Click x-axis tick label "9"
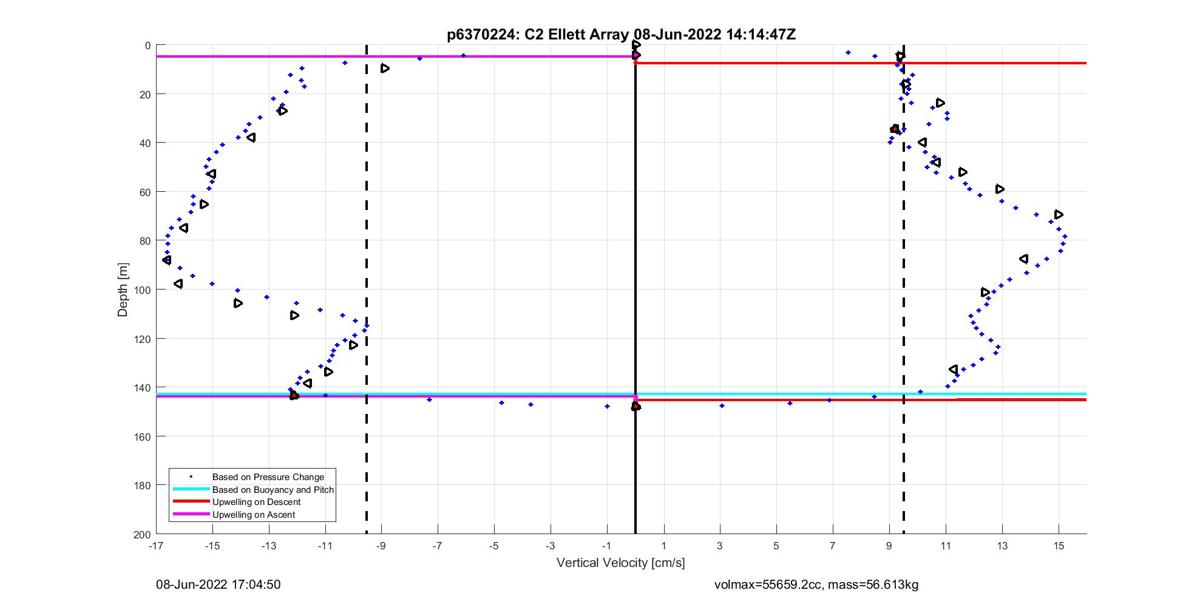 [x=889, y=547]
